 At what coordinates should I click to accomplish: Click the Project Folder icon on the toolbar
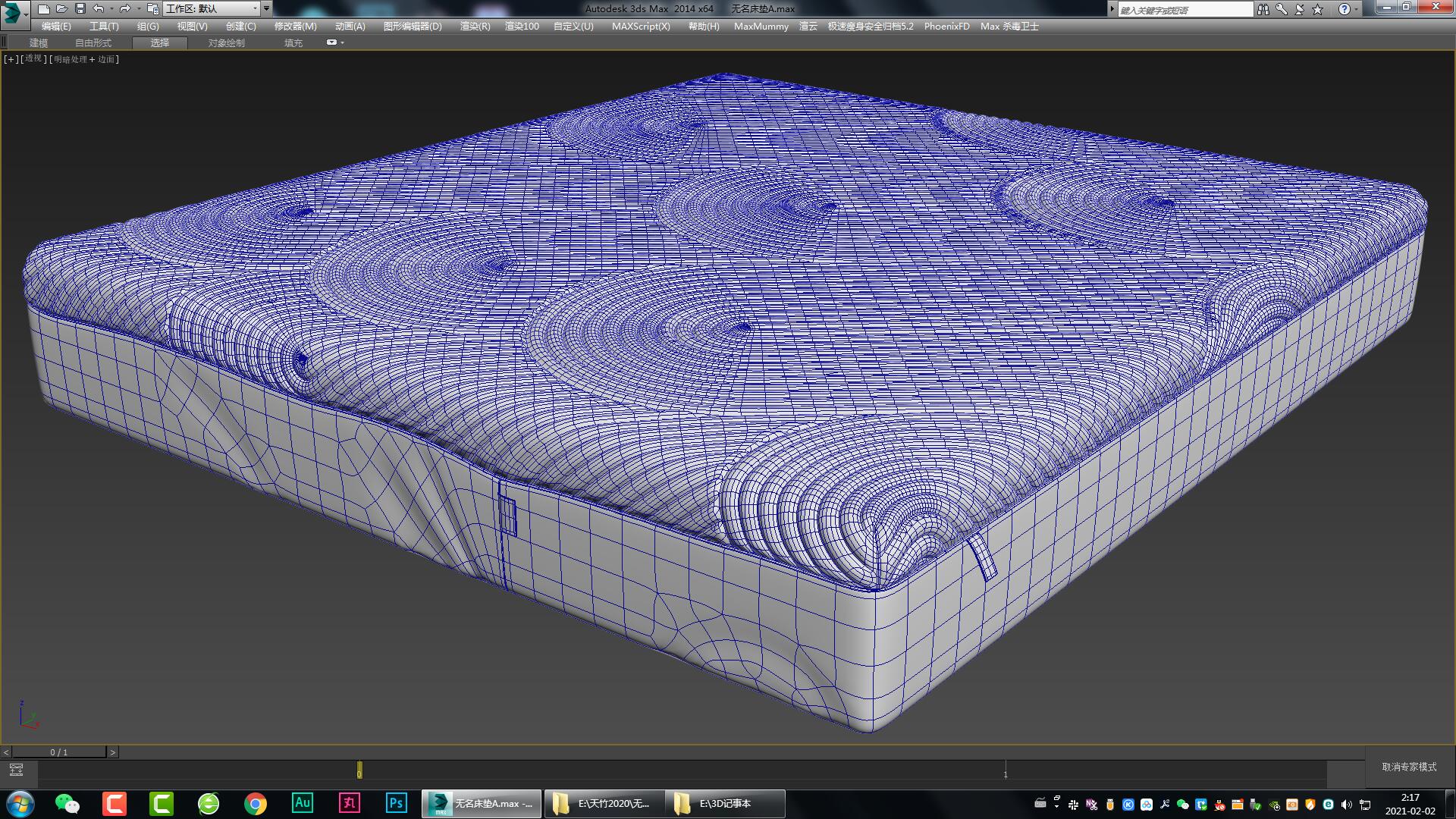153,8
